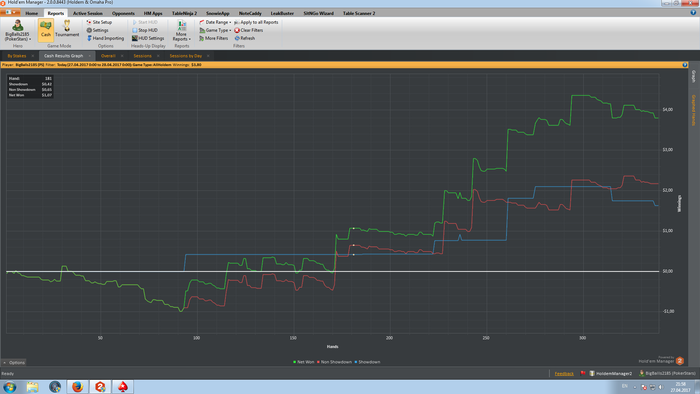
Task: Click the taskbar clock showing 27.04.2017
Action: pos(680,387)
